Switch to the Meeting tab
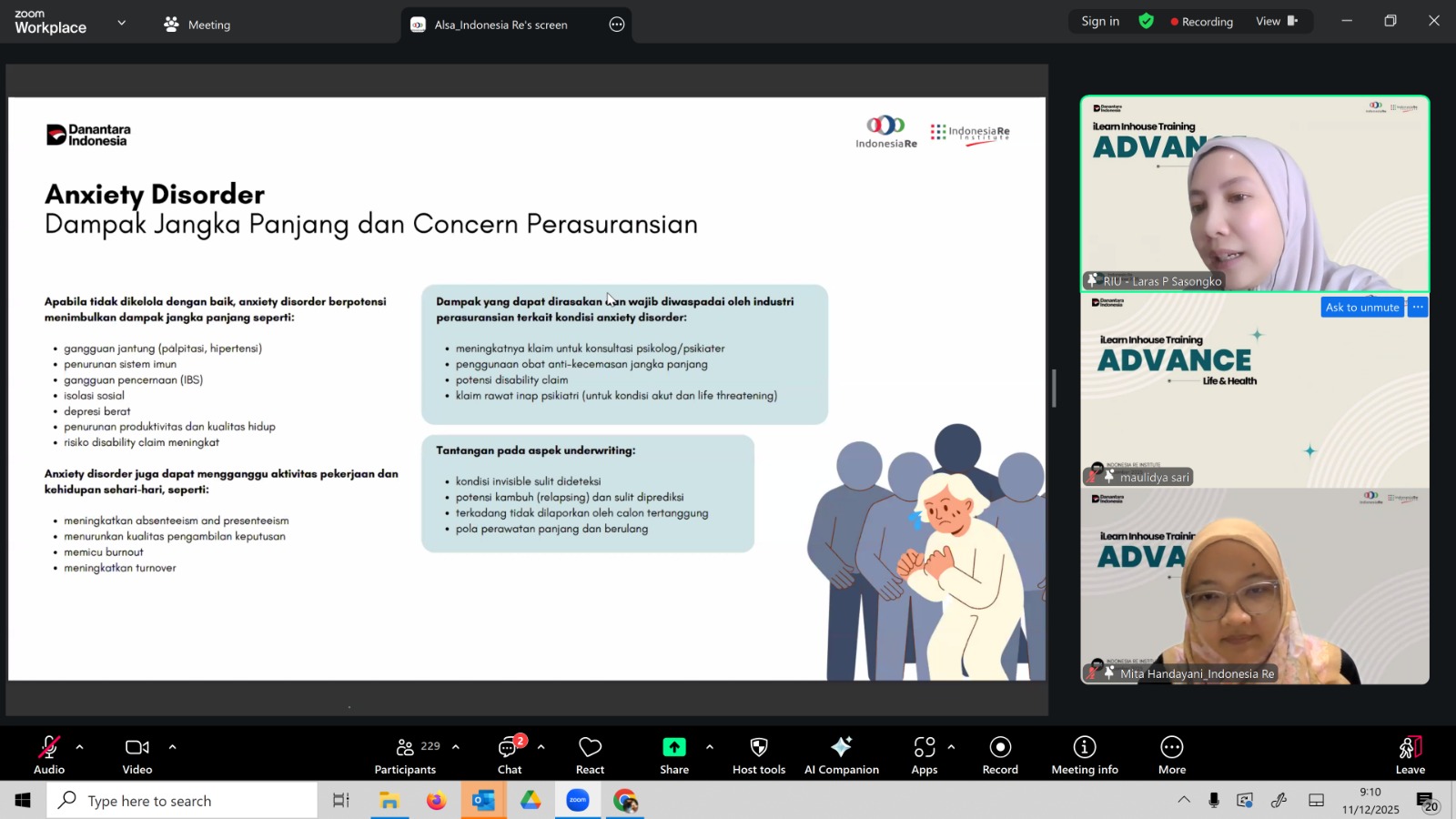Image resolution: width=1456 pixels, height=819 pixels. pyautogui.click(x=197, y=25)
